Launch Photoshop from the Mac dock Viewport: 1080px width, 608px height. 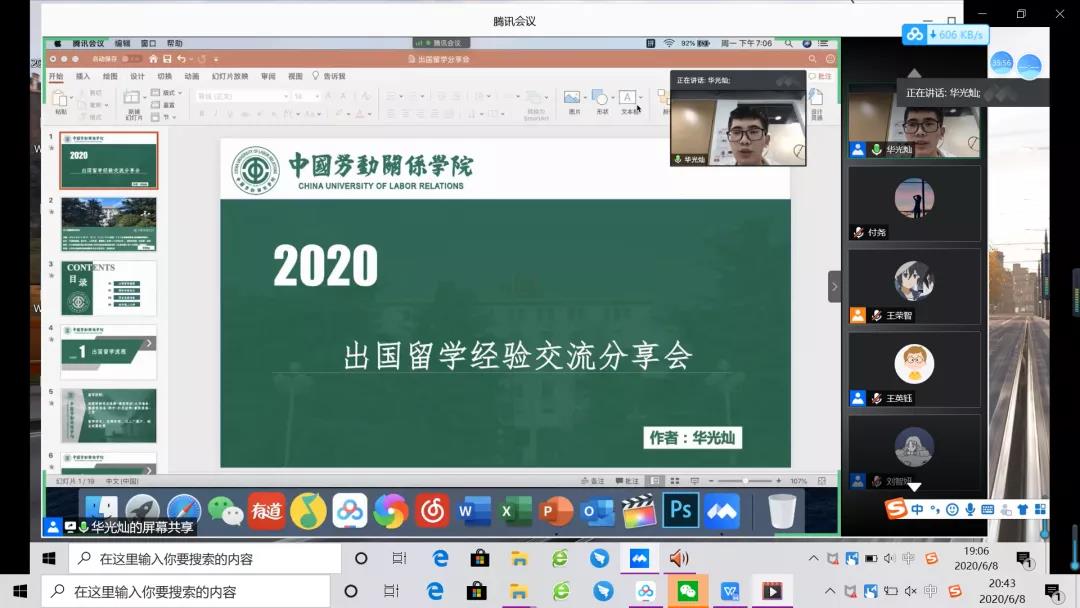pos(681,510)
